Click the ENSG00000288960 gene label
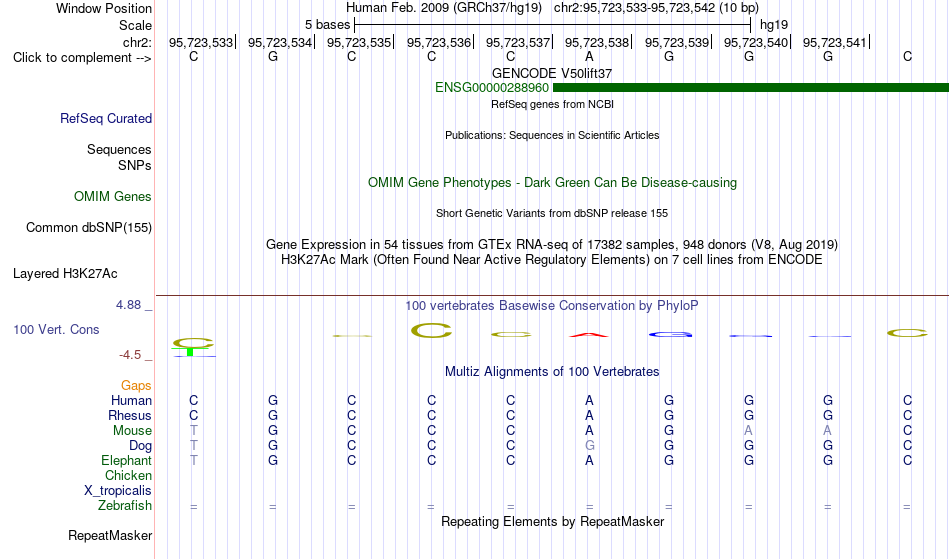Screen dimensions: 950x559 [492, 88]
